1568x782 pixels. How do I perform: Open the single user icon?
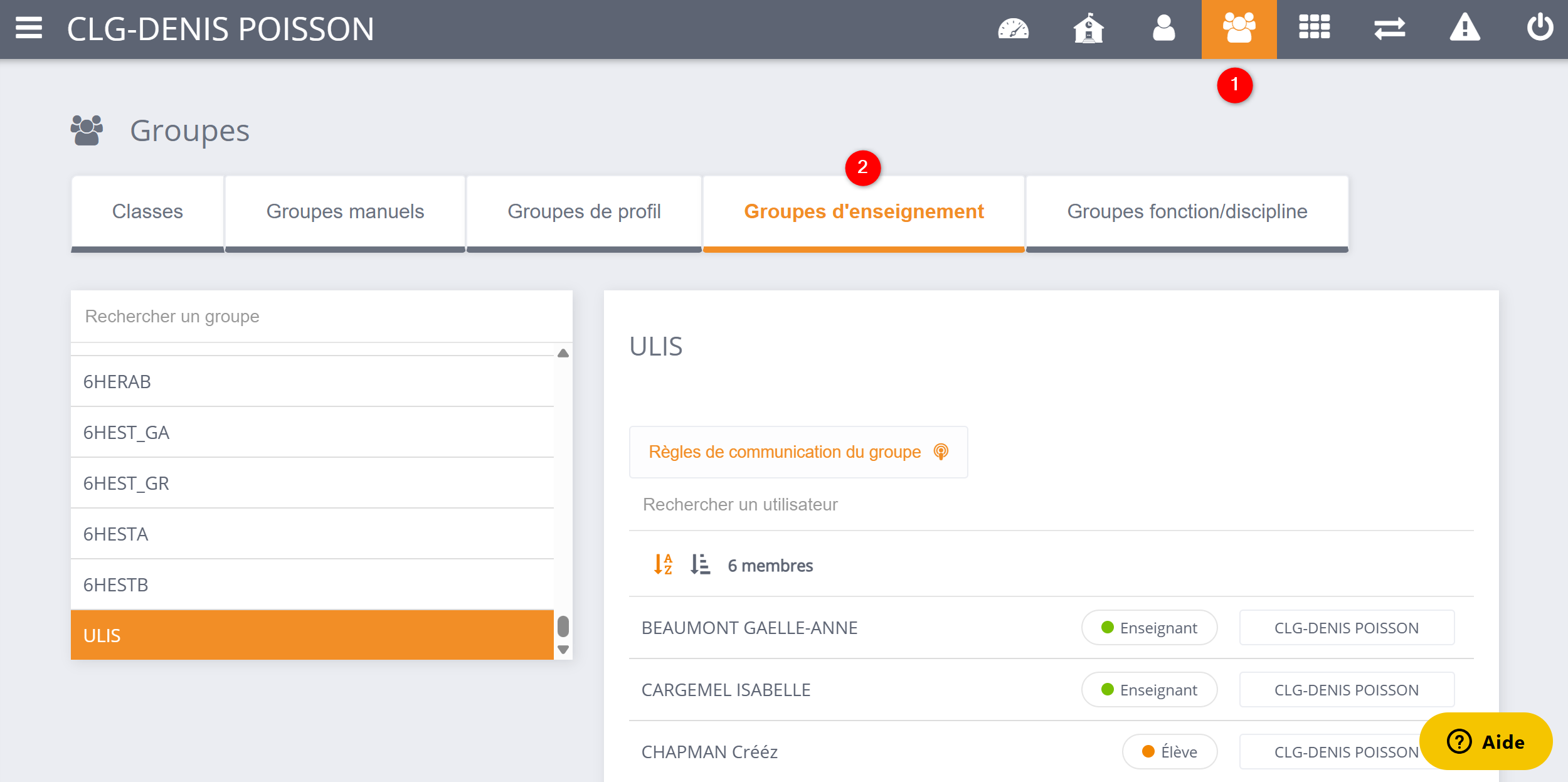pyautogui.click(x=1163, y=28)
